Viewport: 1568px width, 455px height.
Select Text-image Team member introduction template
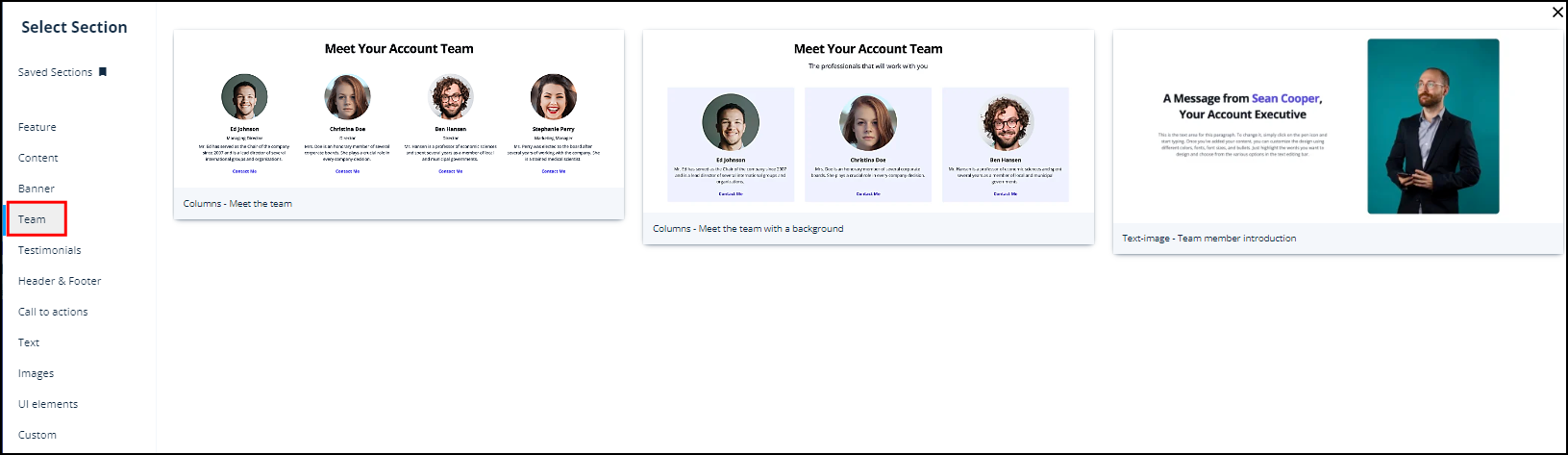(1337, 139)
